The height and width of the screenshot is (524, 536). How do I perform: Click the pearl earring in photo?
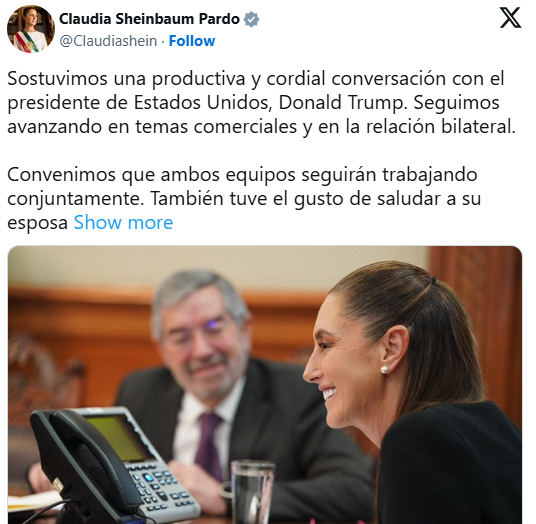pos(385,370)
